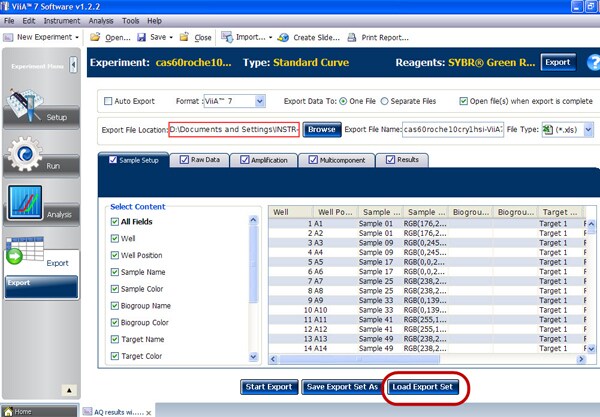Expand the Save dropdown arrow

(171, 37)
